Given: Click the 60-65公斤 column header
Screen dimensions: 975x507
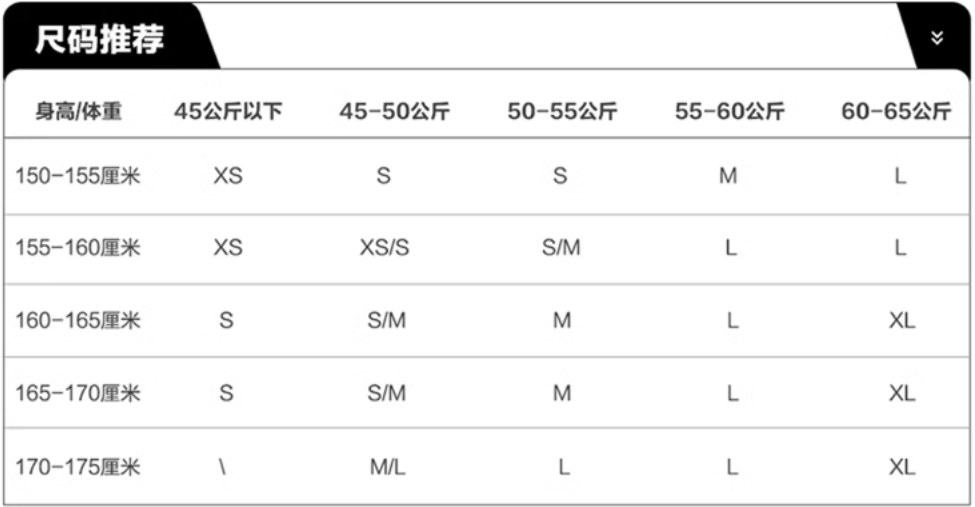Looking at the screenshot, I should coord(896,111).
